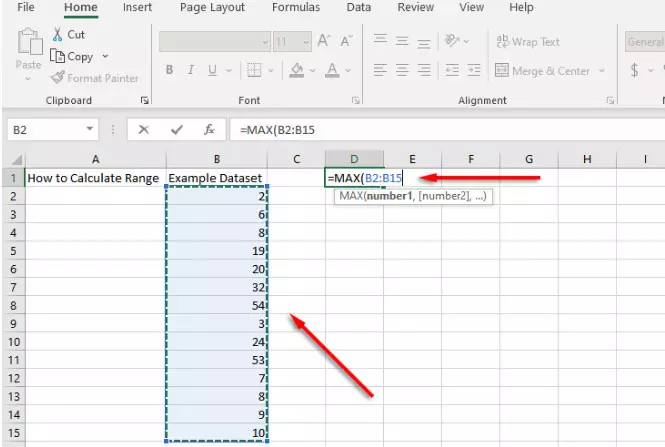Open Clipboard dialog launcher
Image resolution: width=665 pixels, height=447 pixels.
(145, 101)
